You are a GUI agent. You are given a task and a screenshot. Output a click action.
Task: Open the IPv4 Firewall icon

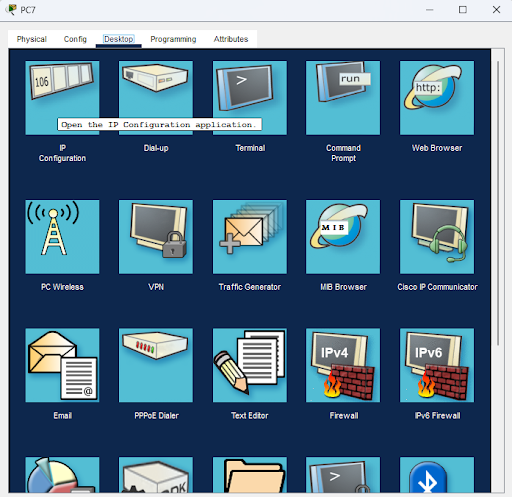[343, 365]
